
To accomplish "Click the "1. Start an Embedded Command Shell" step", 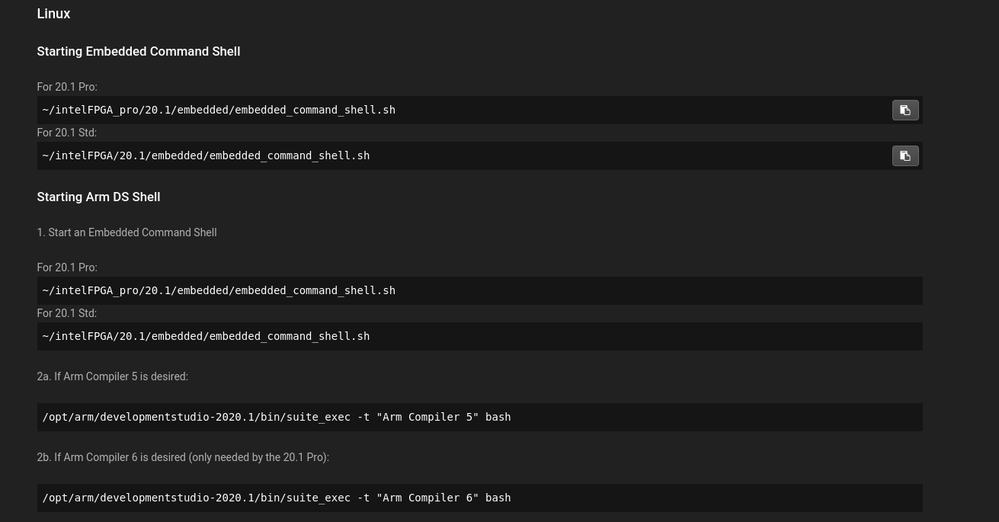I will (x=127, y=232).
